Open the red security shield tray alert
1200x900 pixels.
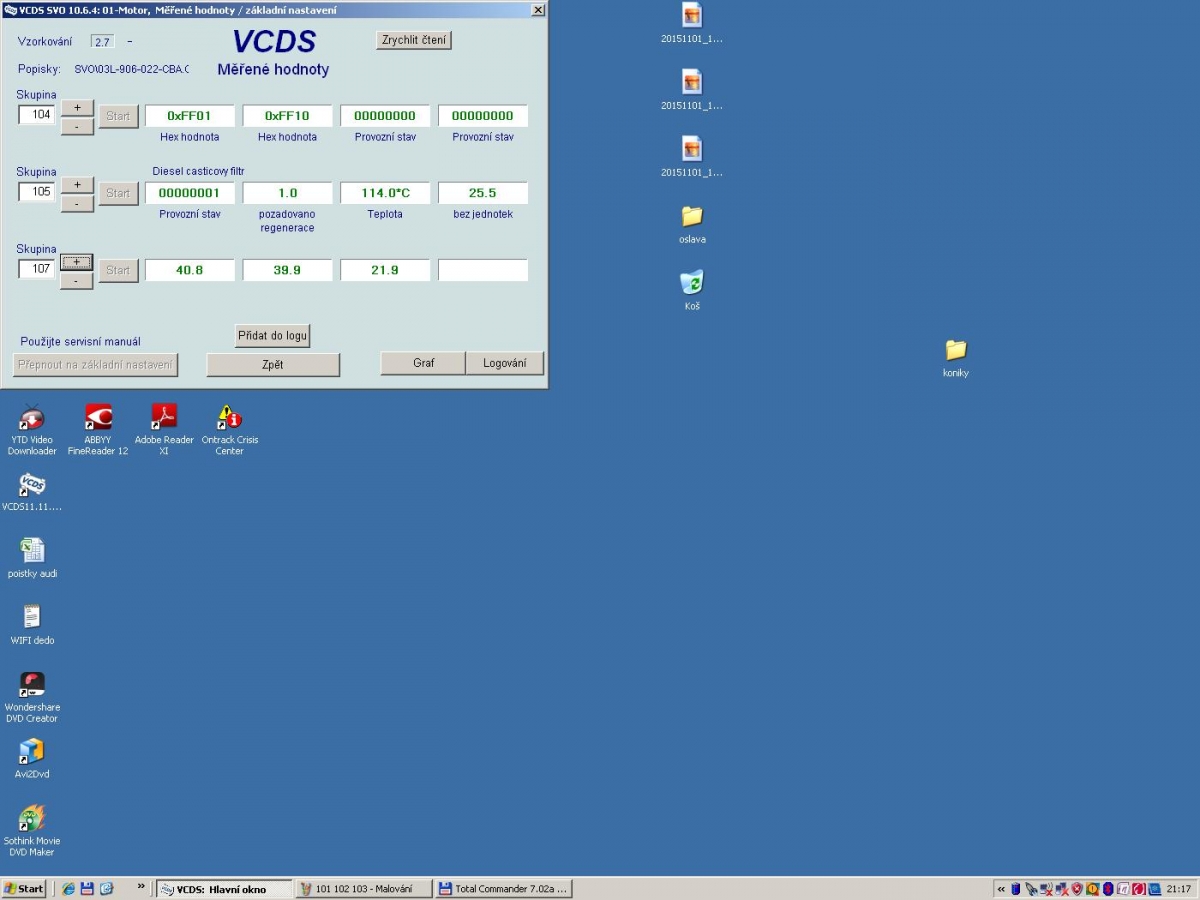point(1077,888)
